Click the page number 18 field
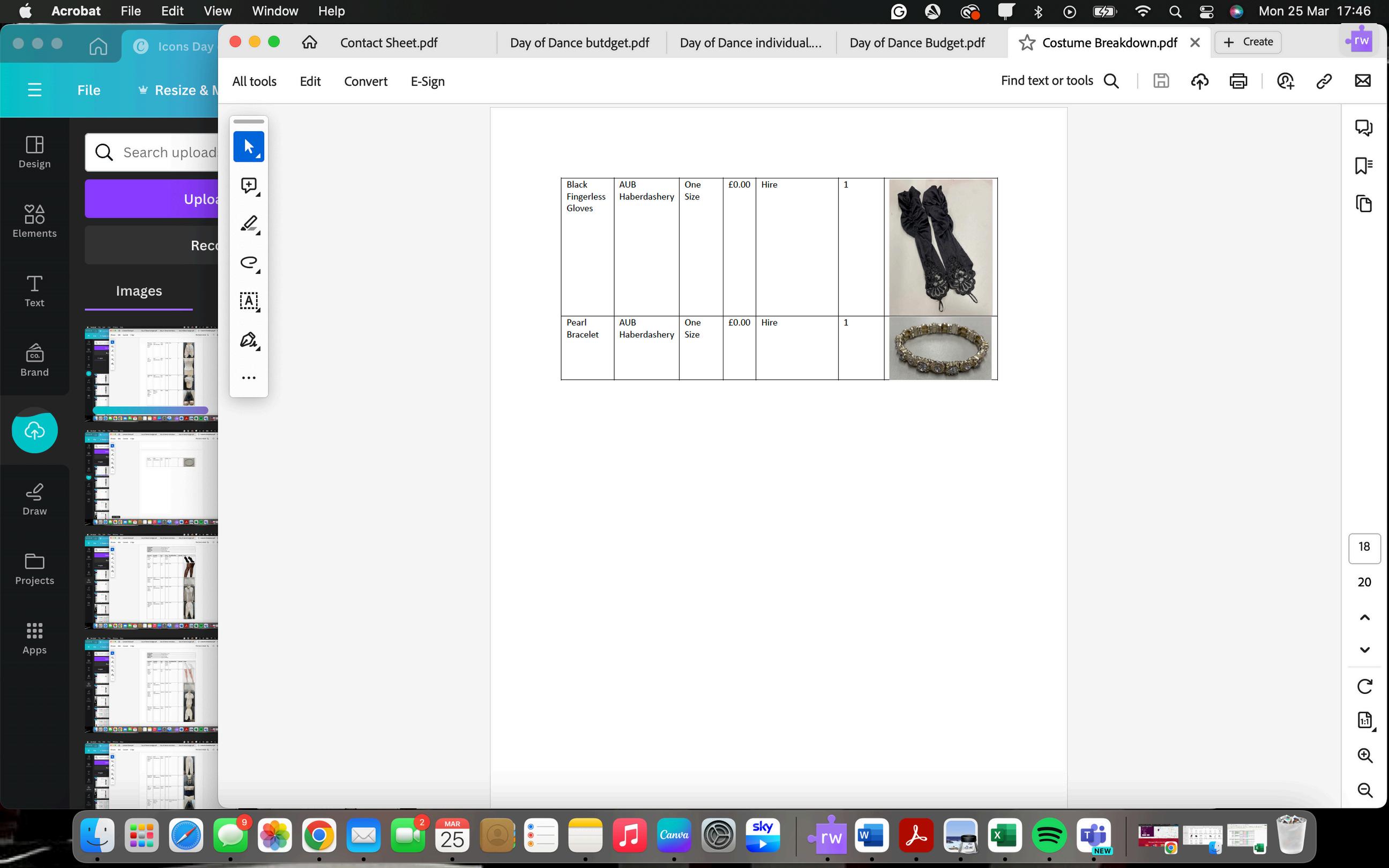The image size is (1389, 868). coord(1364,547)
